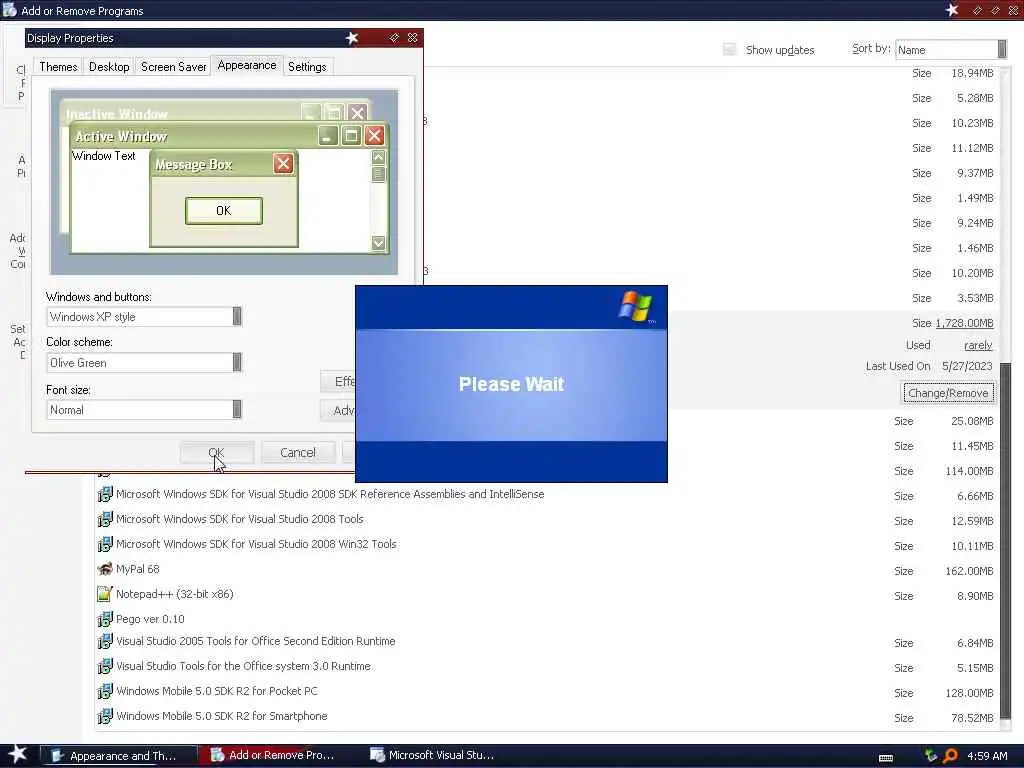Click the Change/Remove button
Screen dimensions: 1024x768
[x=948, y=393]
